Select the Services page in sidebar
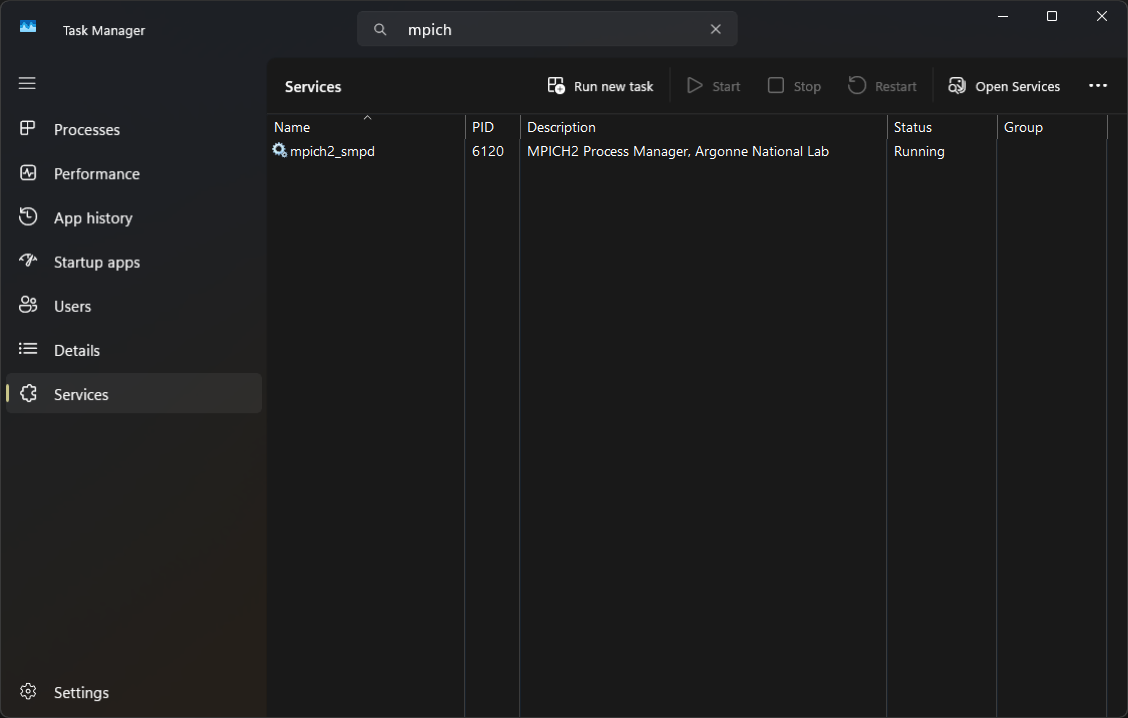The image size is (1128, 718). click(134, 394)
